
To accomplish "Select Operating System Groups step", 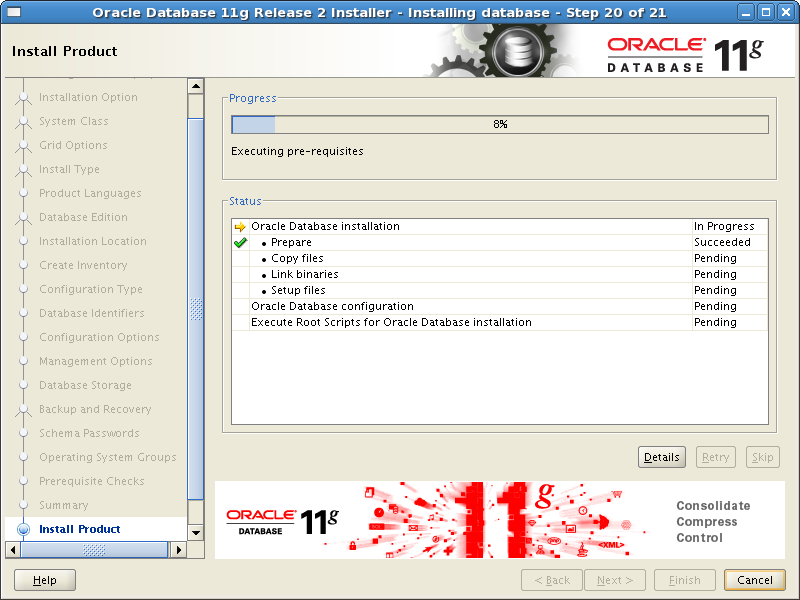I will (108, 457).
